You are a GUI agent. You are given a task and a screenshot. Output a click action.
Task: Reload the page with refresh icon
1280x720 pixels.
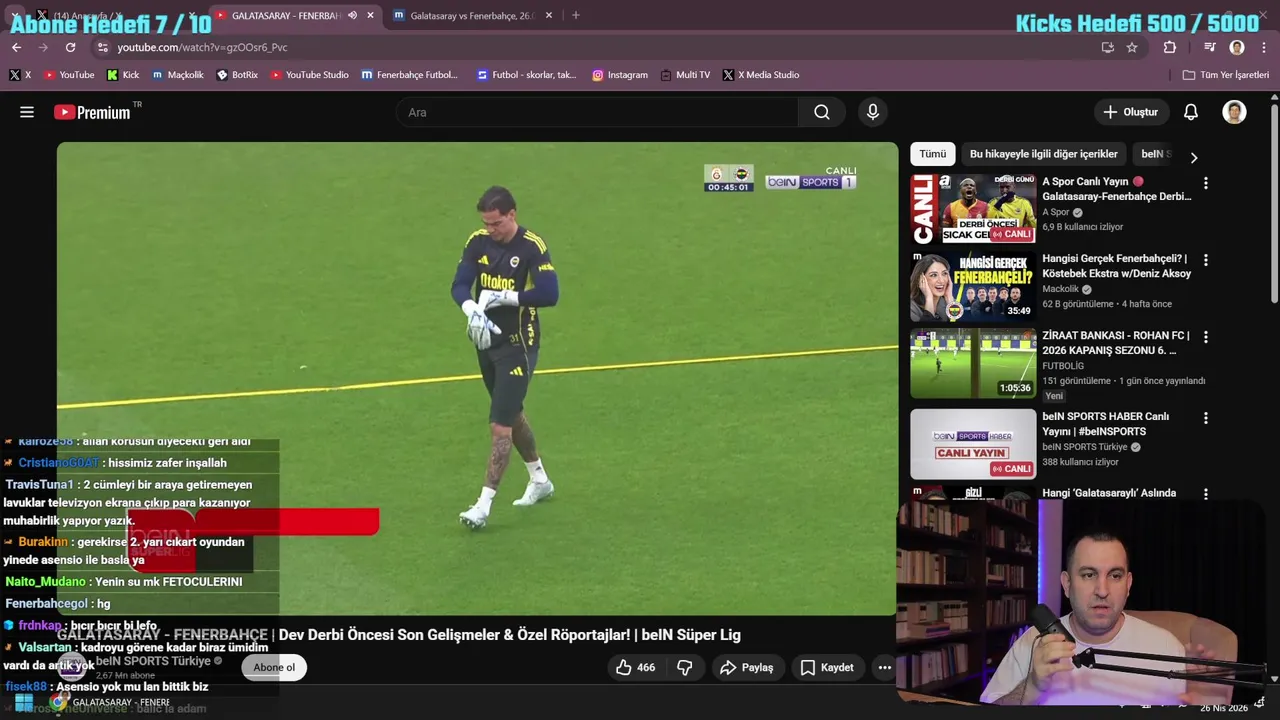point(70,47)
